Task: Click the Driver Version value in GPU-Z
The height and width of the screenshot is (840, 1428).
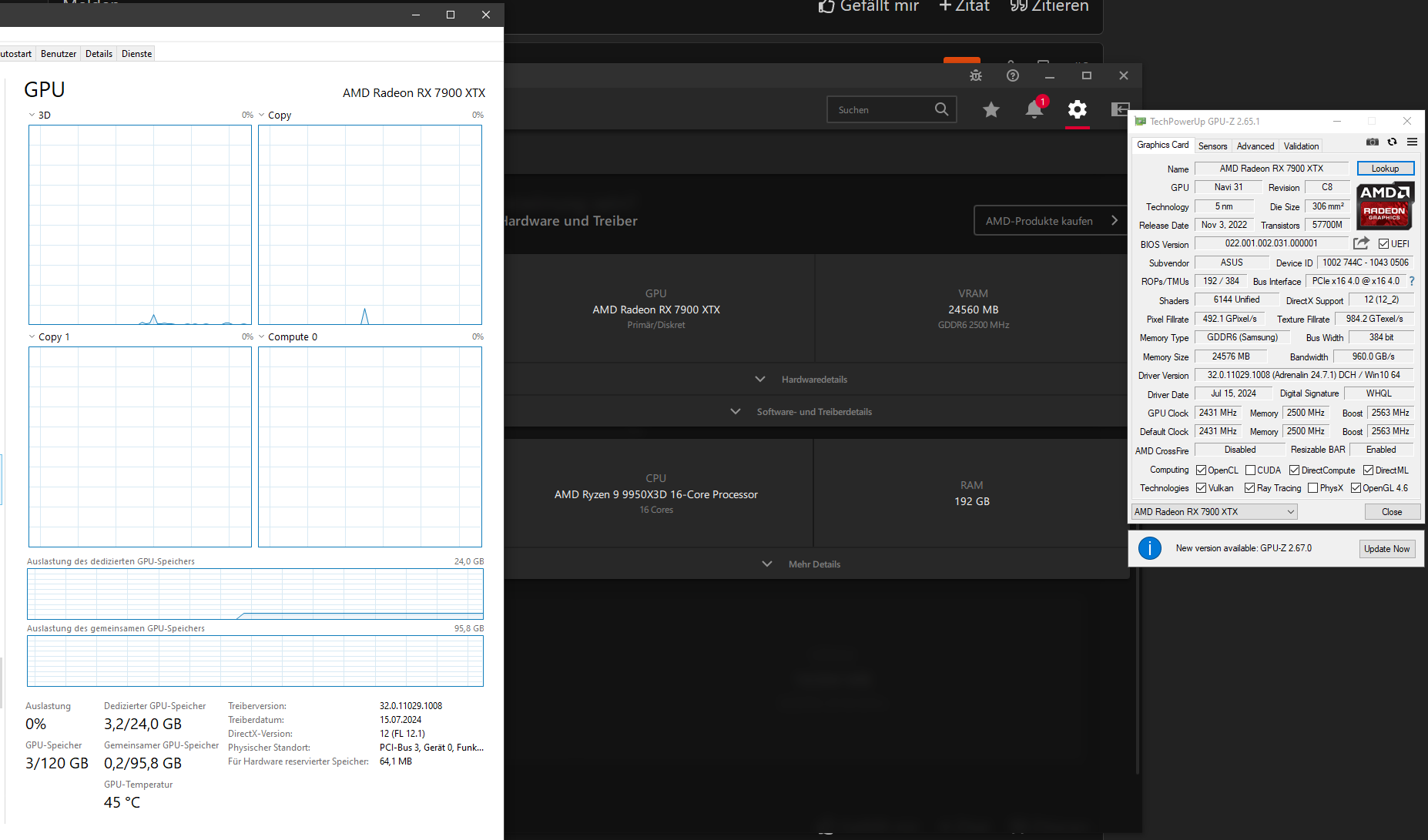Action: tap(1304, 375)
